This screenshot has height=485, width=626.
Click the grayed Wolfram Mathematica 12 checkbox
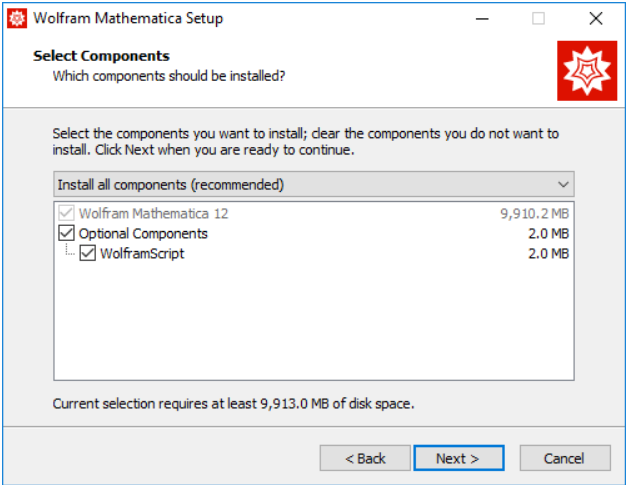pos(67,213)
